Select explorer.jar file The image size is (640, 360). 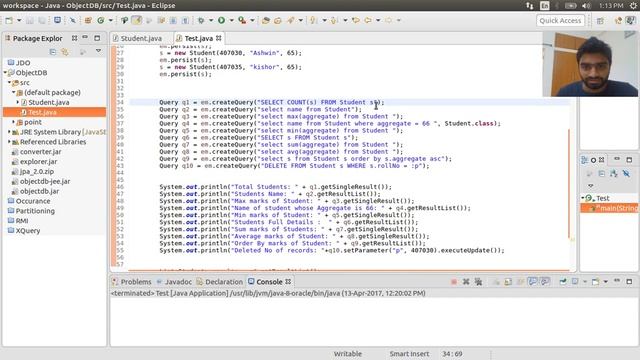tap(34, 162)
